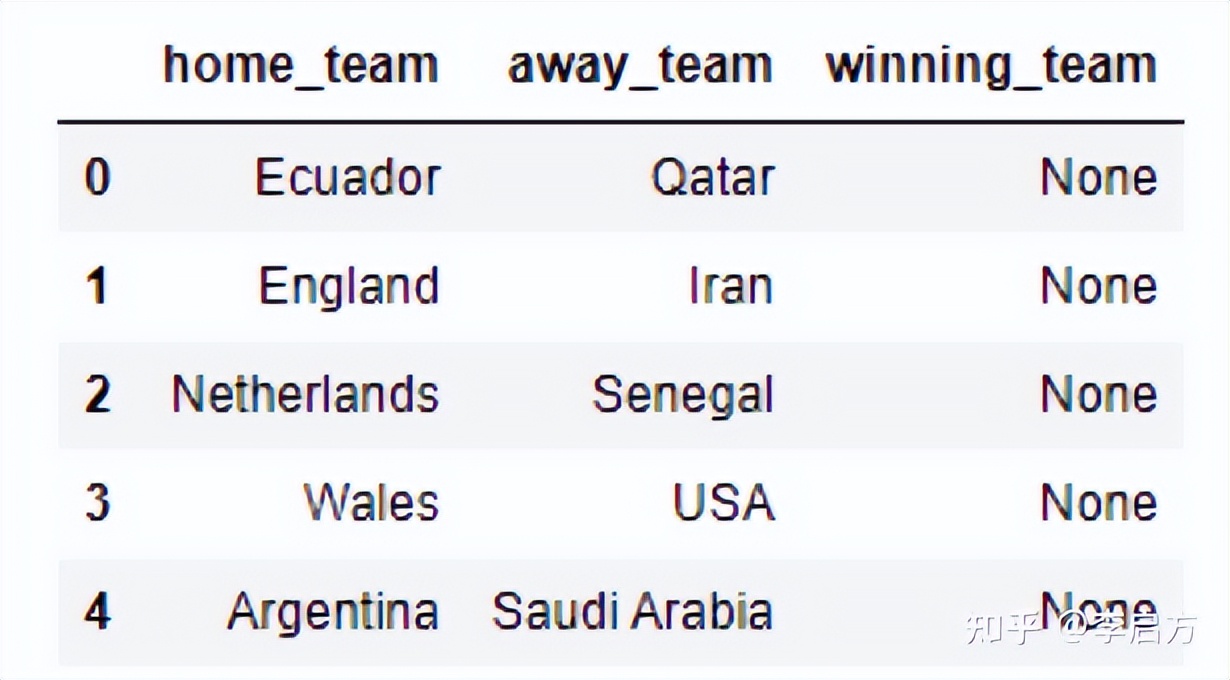The image size is (1230, 680).
Task: Click the Senegal away team cell
Action: [683, 394]
